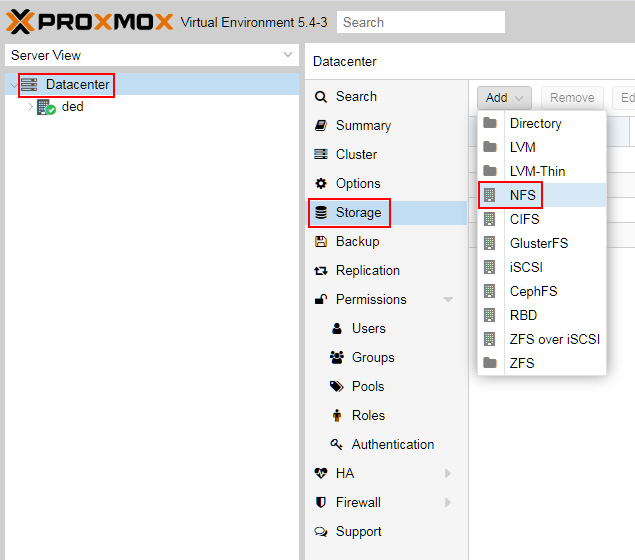Click the Replication arrows icon
Image resolution: width=635 pixels, height=560 pixels.
[321, 271]
